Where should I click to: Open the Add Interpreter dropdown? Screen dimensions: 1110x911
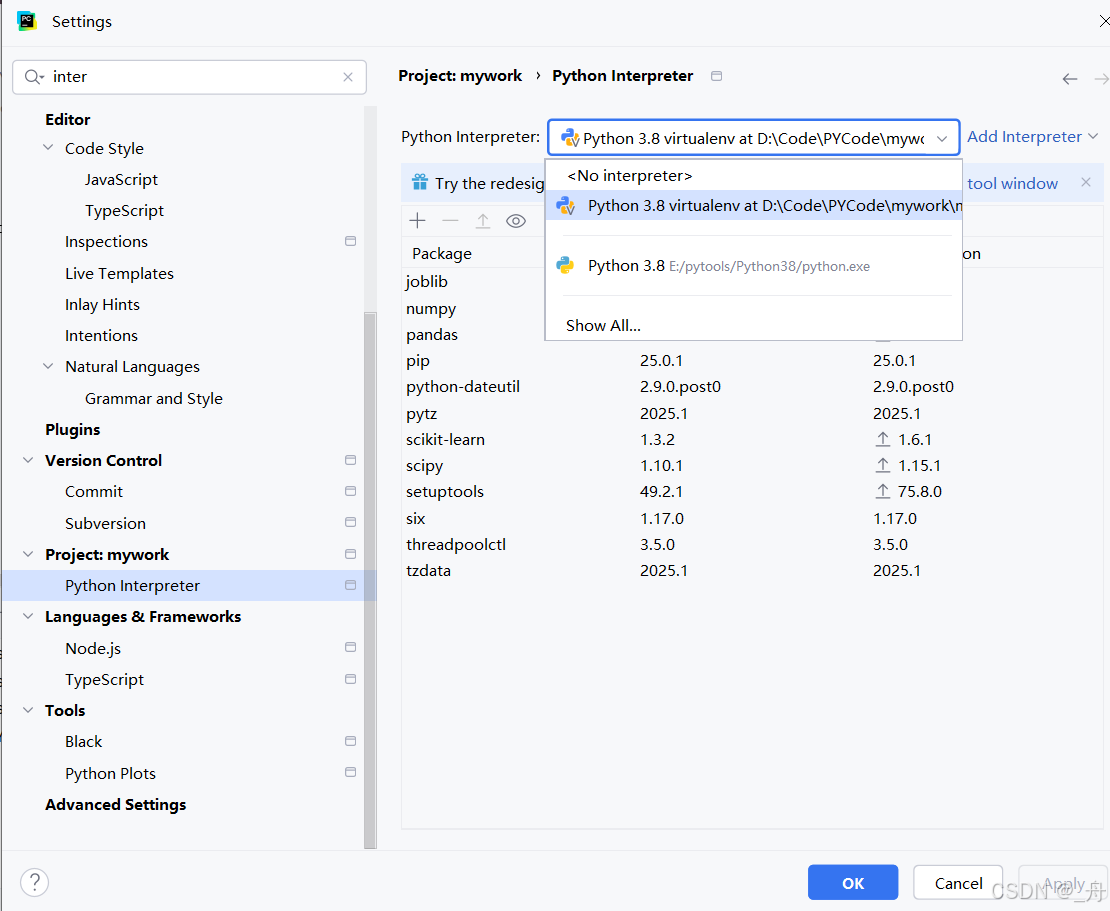(x=1032, y=137)
